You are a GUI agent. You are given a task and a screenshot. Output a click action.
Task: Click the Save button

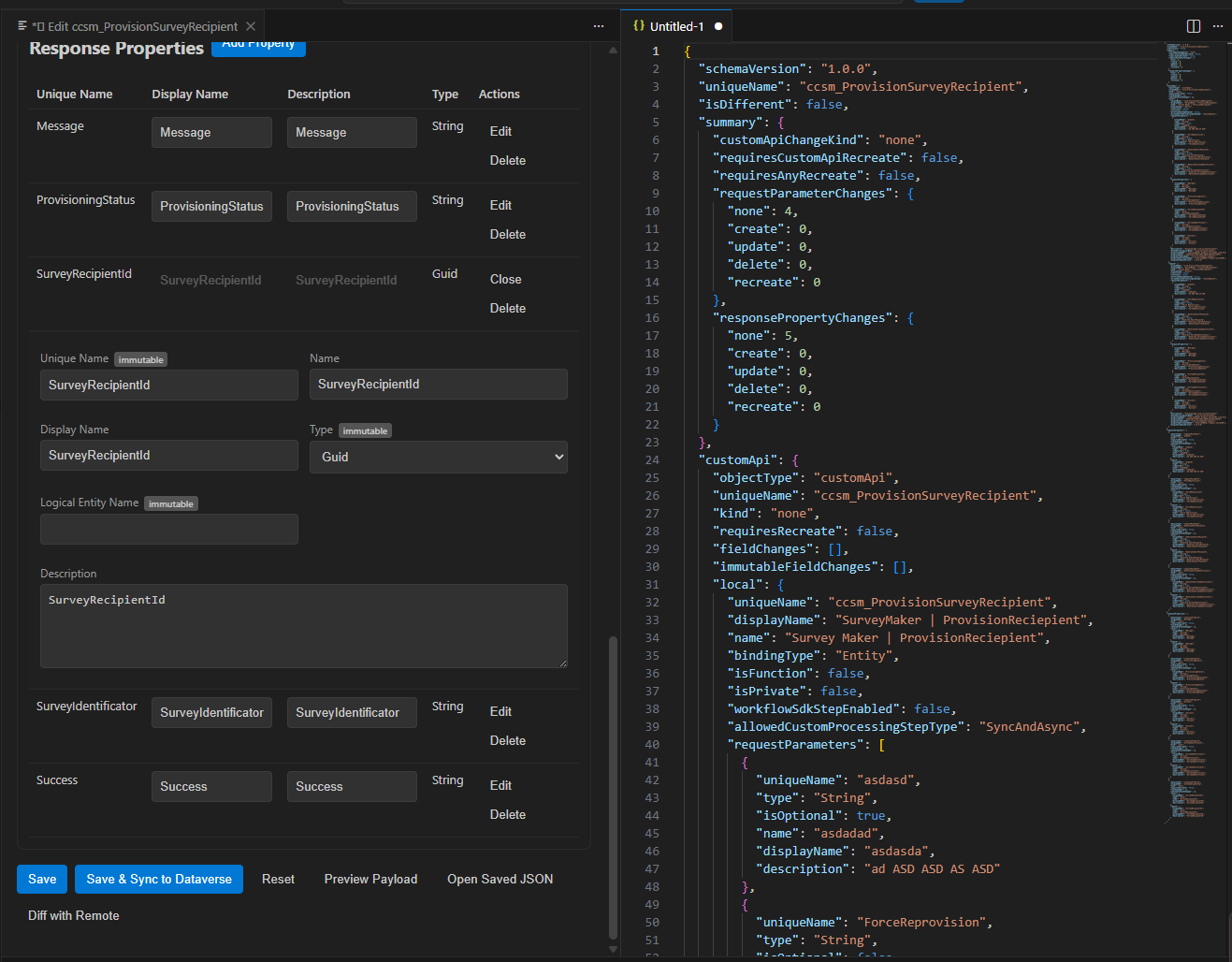point(42,879)
